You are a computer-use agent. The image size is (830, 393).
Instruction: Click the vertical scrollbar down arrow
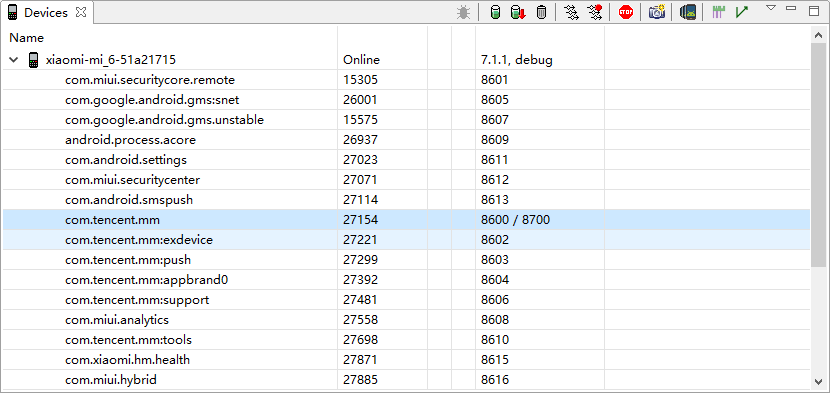click(818, 381)
